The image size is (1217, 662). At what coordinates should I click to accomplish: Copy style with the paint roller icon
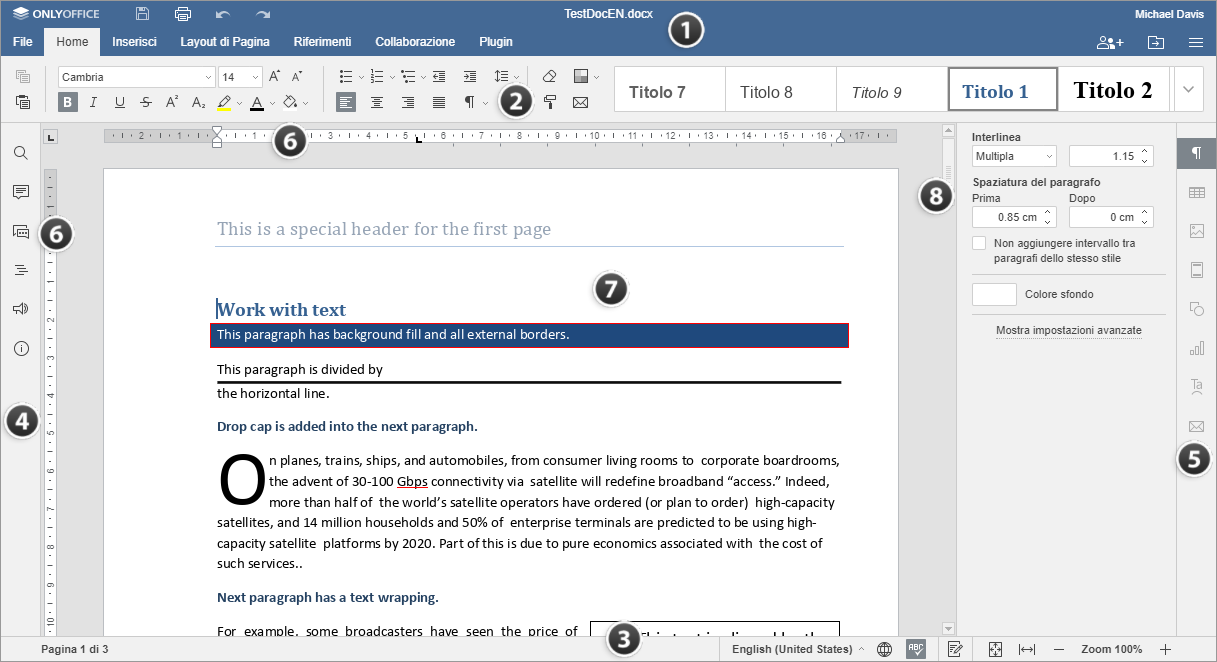(x=549, y=102)
